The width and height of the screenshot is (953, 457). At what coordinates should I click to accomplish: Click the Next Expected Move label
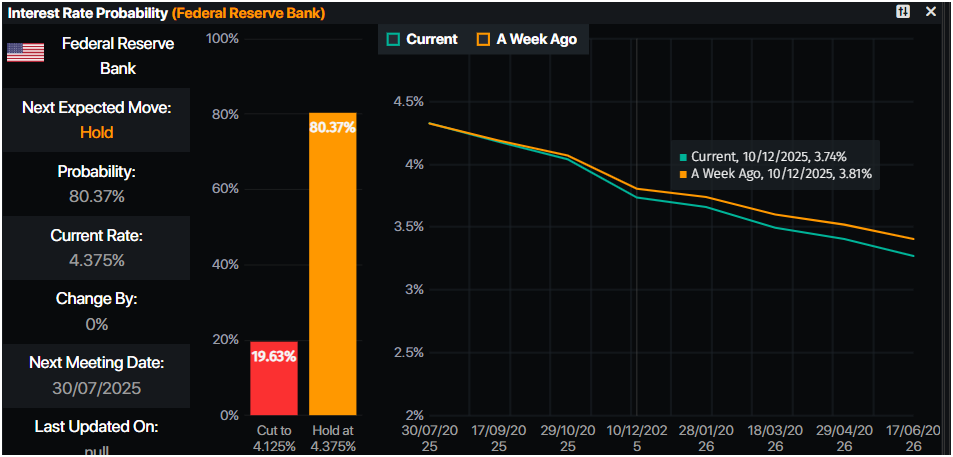pos(97,108)
